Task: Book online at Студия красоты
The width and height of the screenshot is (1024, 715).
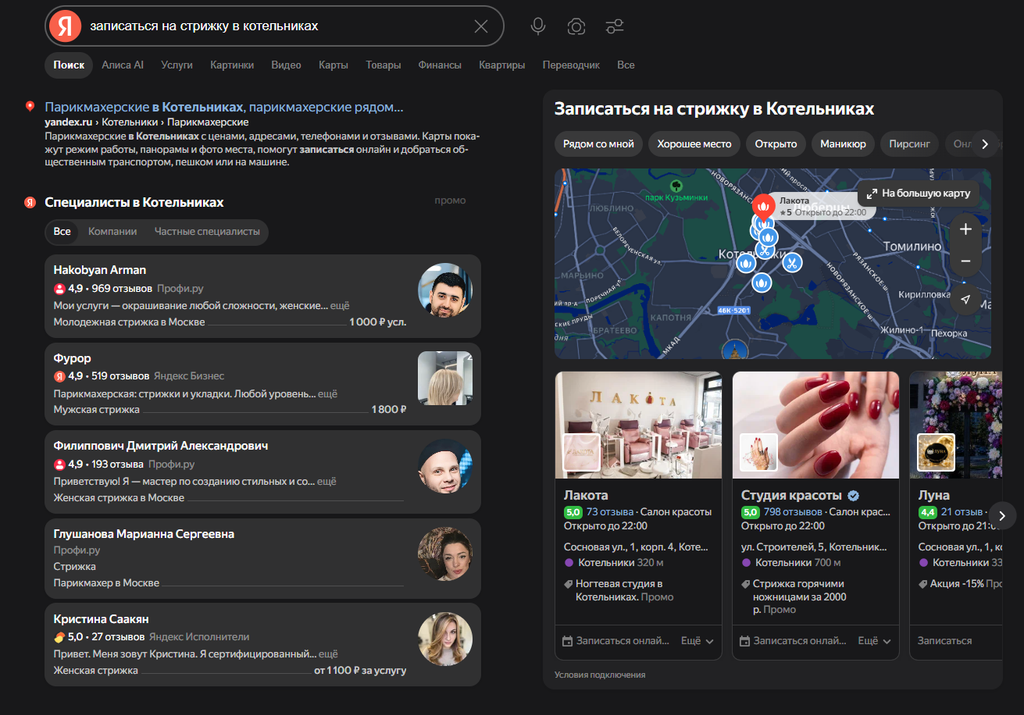Action: [793, 641]
